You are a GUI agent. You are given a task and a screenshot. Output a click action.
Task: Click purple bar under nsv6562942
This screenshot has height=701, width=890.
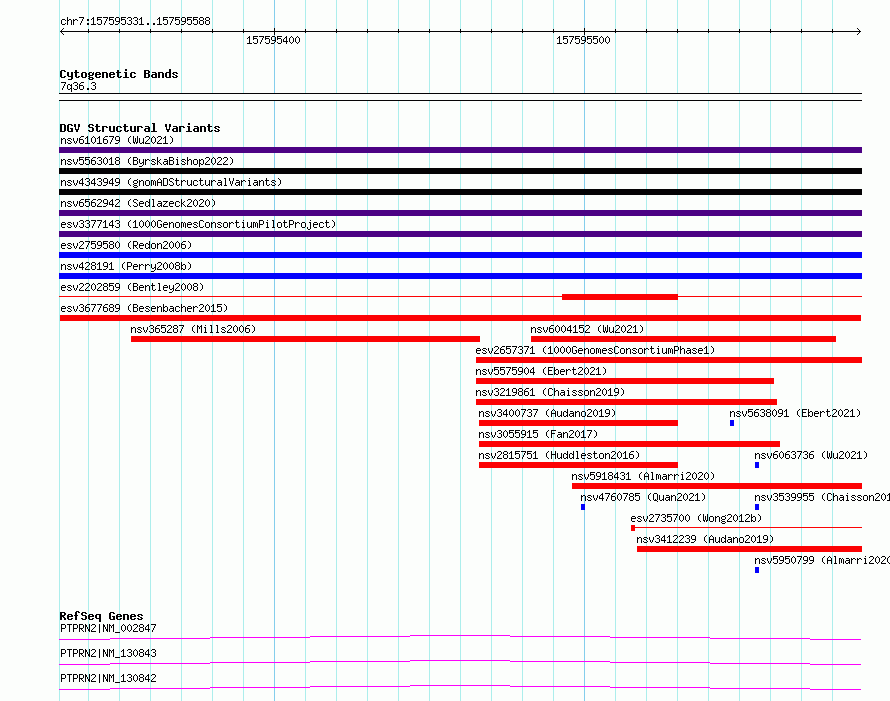460,213
